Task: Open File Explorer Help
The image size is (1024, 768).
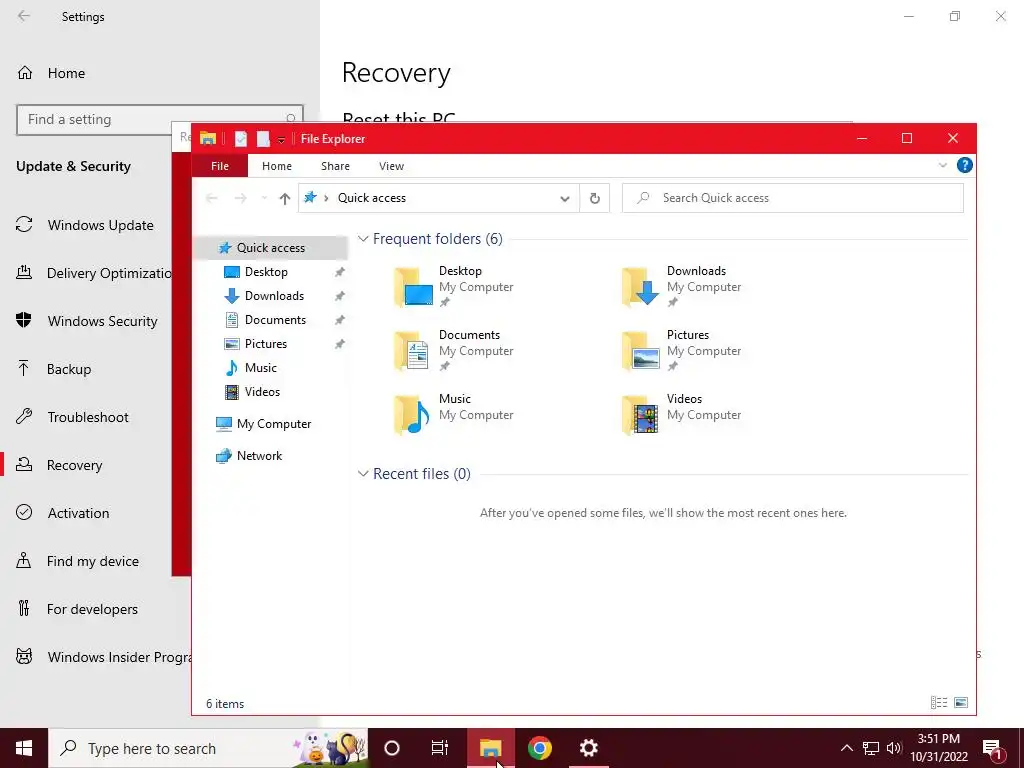Action: pos(965,165)
